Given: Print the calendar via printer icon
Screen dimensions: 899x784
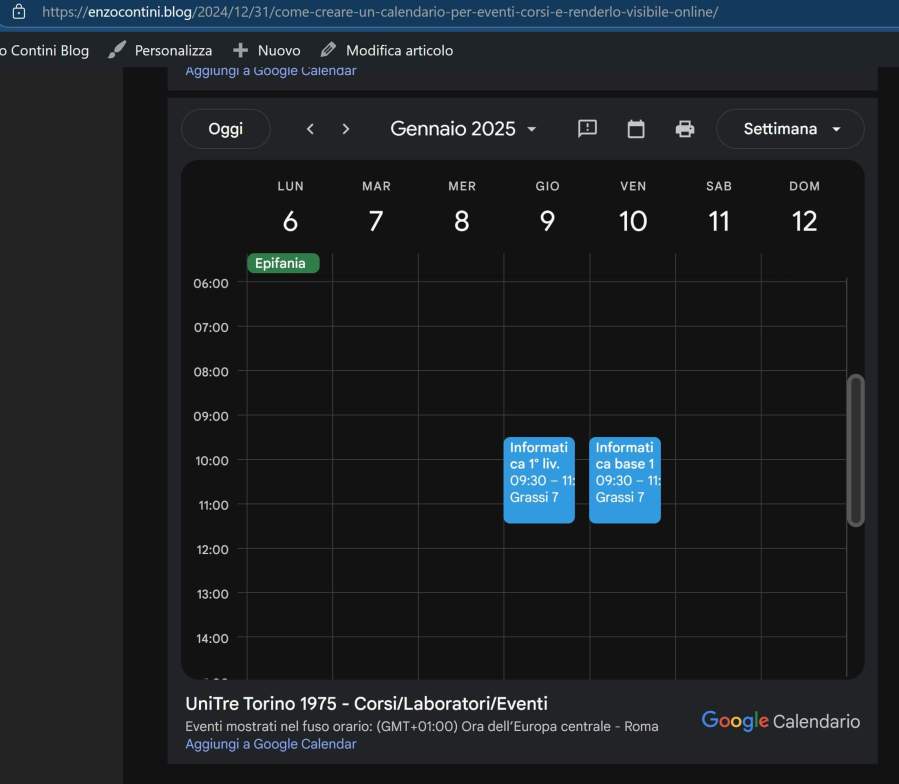Looking at the screenshot, I should [685, 129].
